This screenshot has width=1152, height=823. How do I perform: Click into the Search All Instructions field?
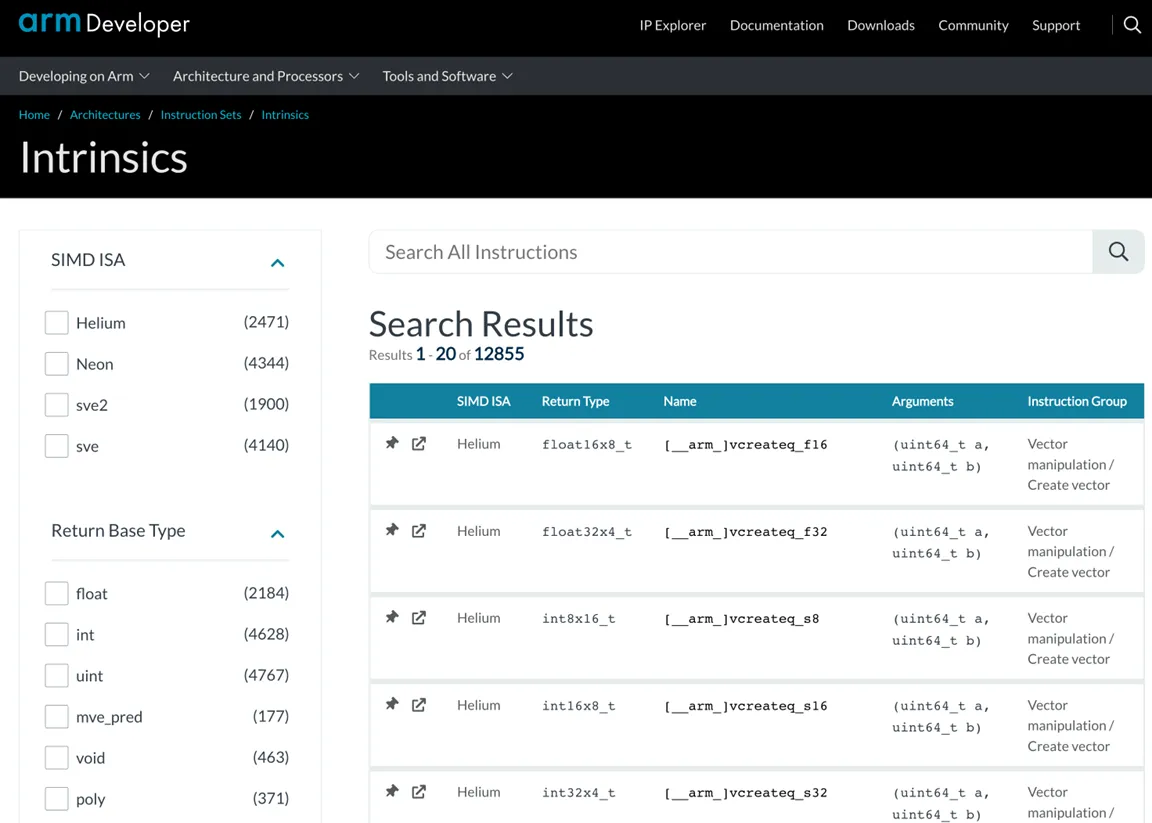pyautogui.click(x=730, y=252)
